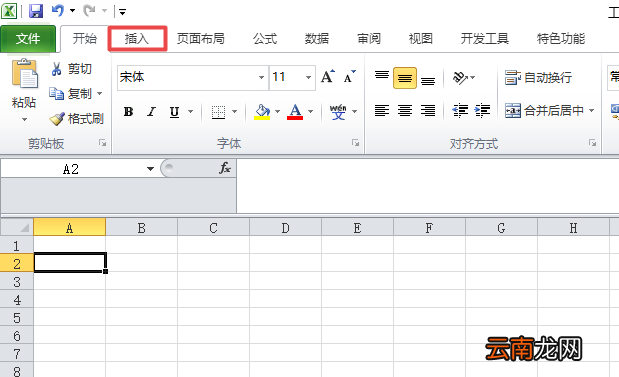Open customize quick access toolbar dropdown
Viewport: 619px width, 377px height.
(122, 12)
